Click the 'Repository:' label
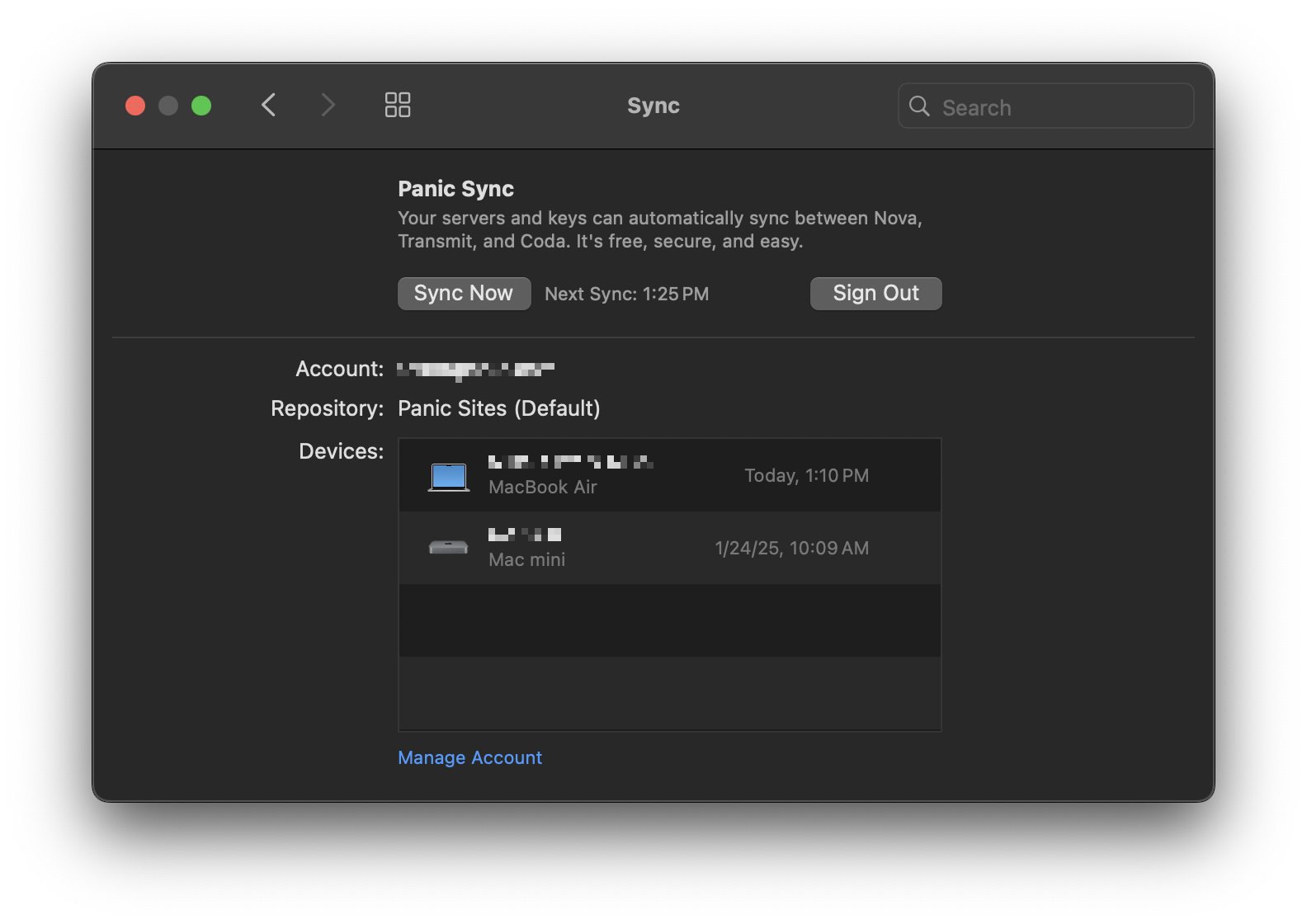The image size is (1307, 924). (328, 408)
